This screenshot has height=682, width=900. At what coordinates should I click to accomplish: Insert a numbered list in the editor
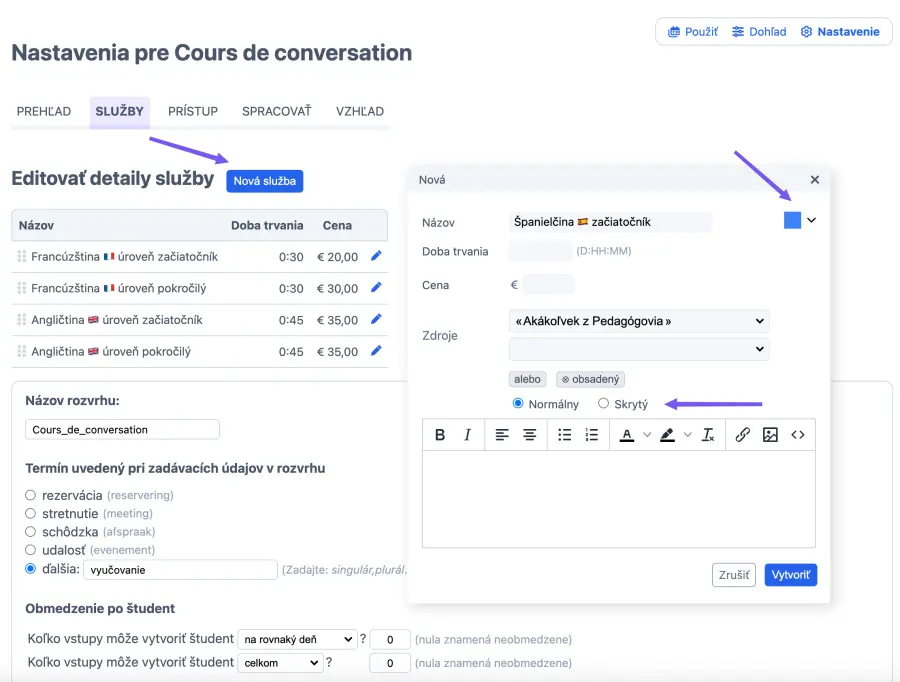[x=592, y=435]
